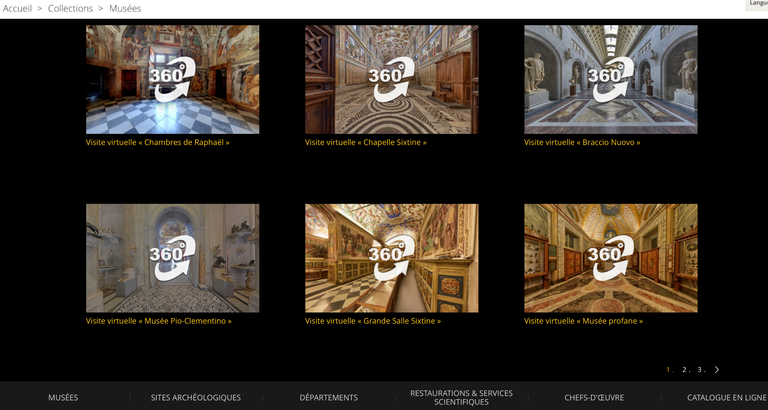Open link Visite virtuelle « Musée profane »
This screenshot has height=410, width=768.
(583, 321)
